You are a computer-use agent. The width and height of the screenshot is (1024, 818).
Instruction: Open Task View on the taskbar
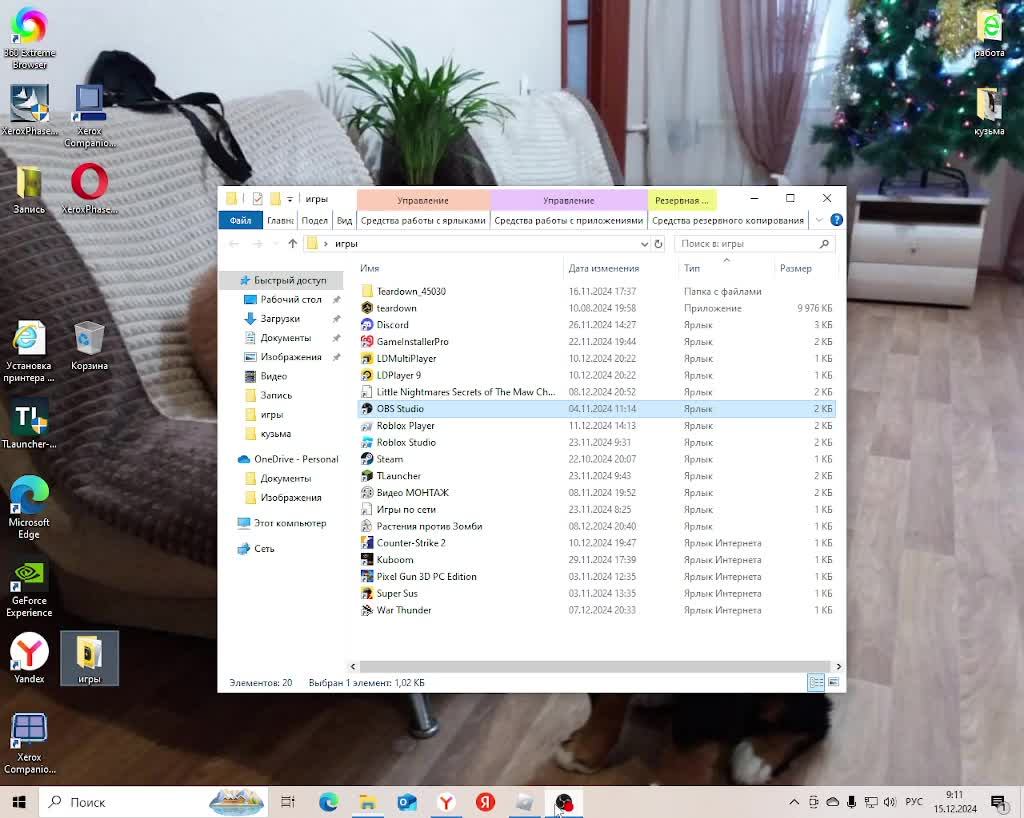pyautogui.click(x=287, y=802)
